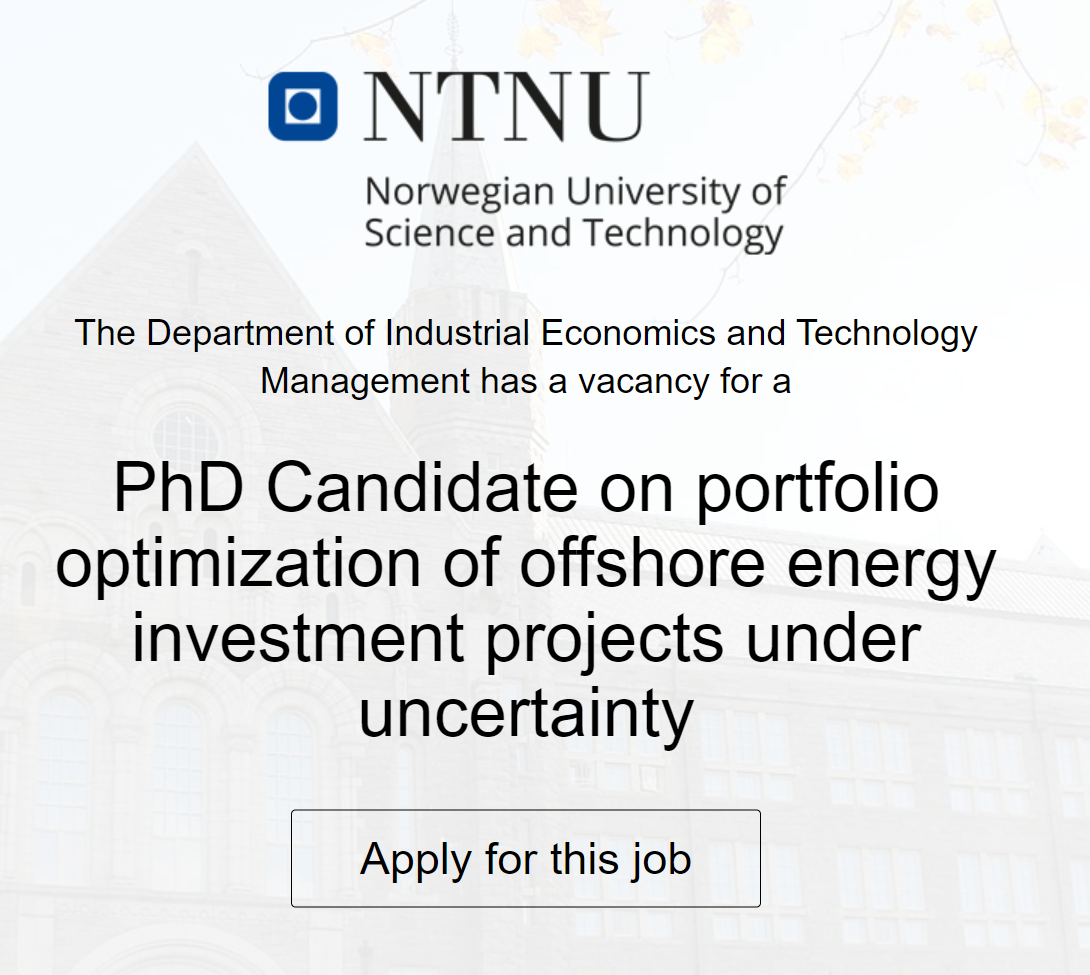The height and width of the screenshot is (975, 1090).
Task: Click the NTNU wordmark text
Action: tap(506, 106)
